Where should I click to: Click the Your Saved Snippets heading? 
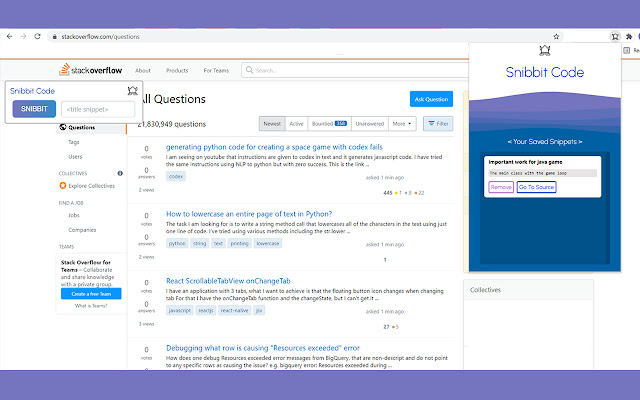click(544, 142)
